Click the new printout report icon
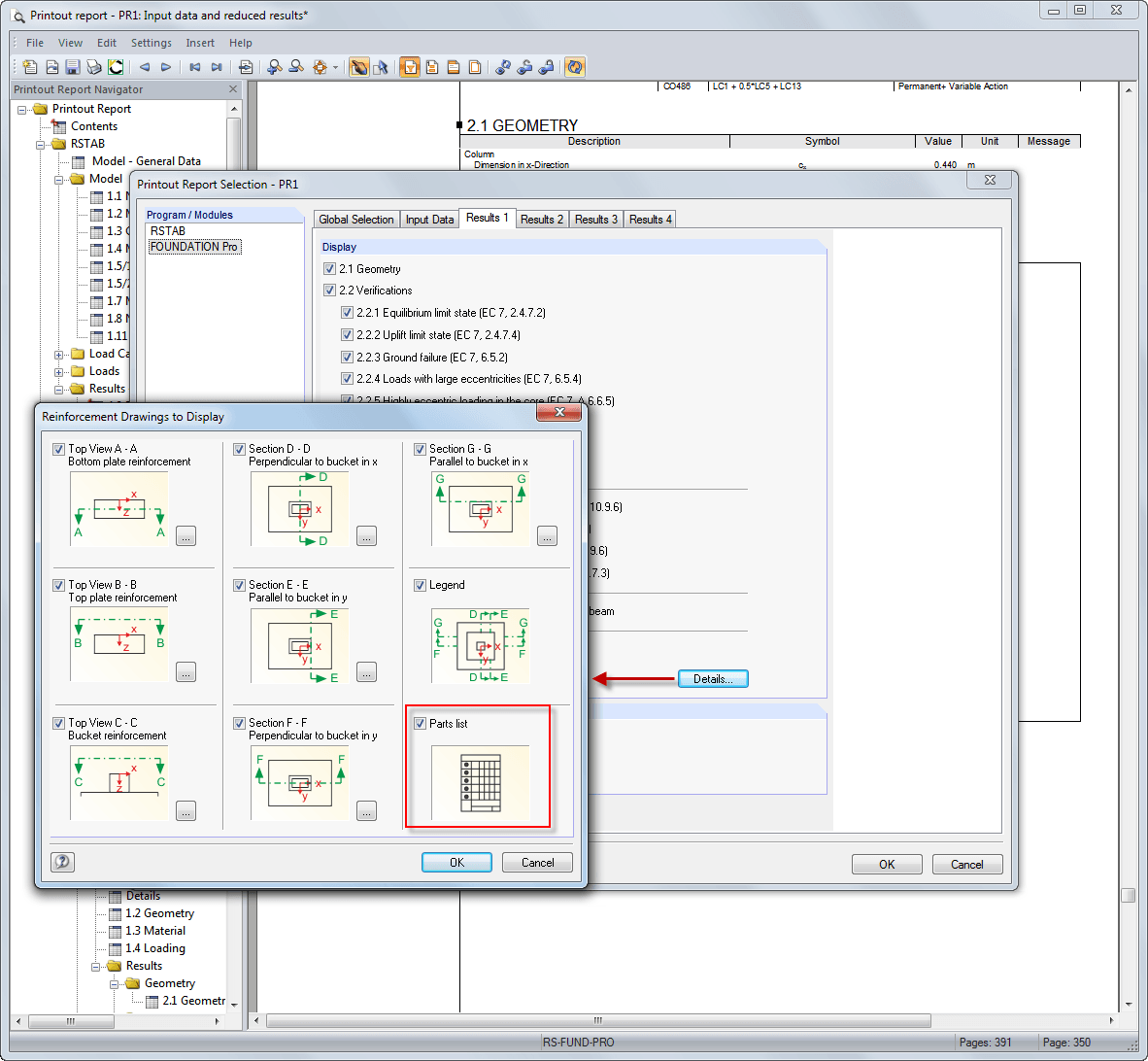The height and width of the screenshot is (1061, 1148). 30,67
